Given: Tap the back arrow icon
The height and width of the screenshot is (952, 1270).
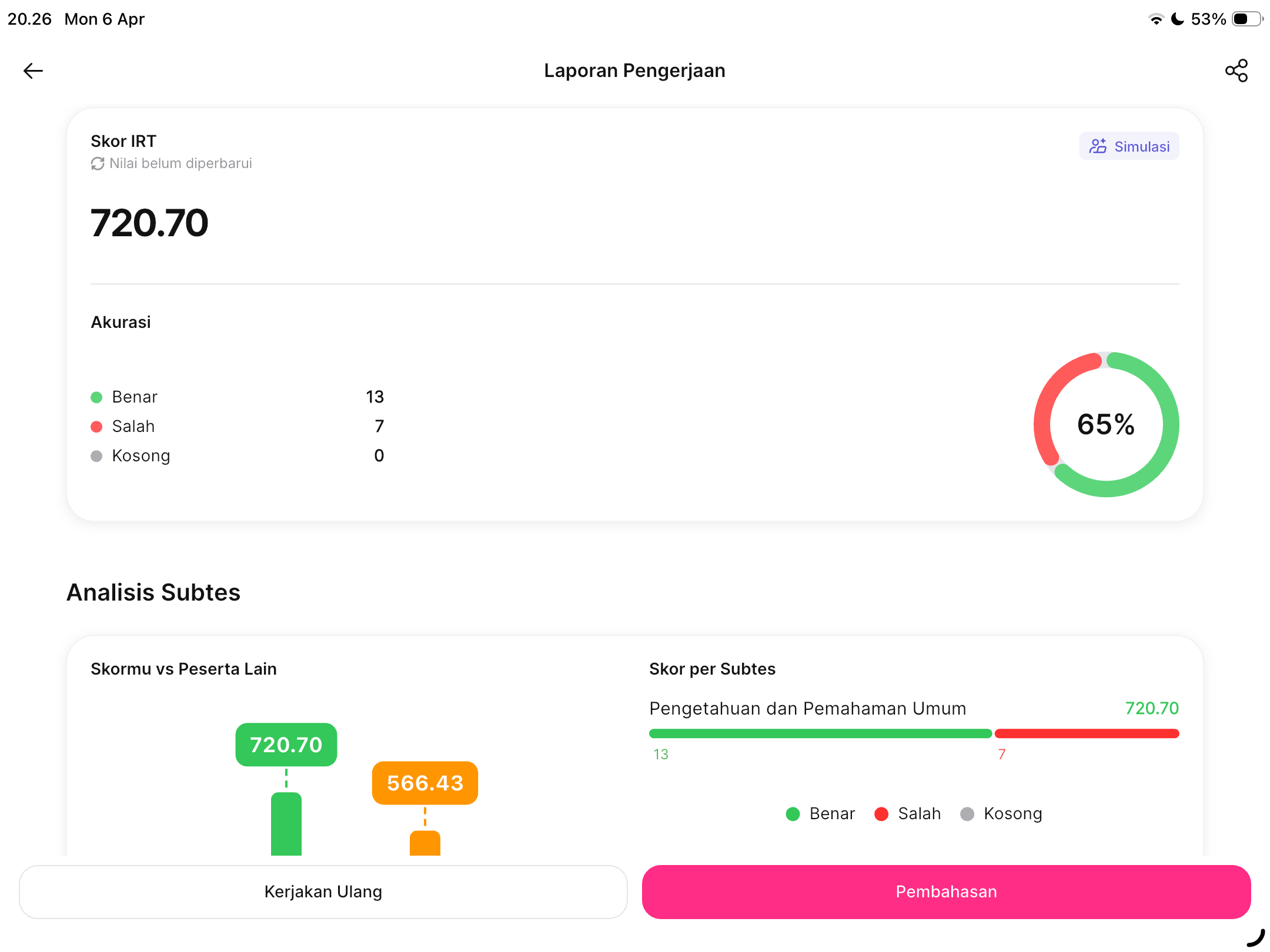Looking at the screenshot, I should pyautogui.click(x=33, y=71).
